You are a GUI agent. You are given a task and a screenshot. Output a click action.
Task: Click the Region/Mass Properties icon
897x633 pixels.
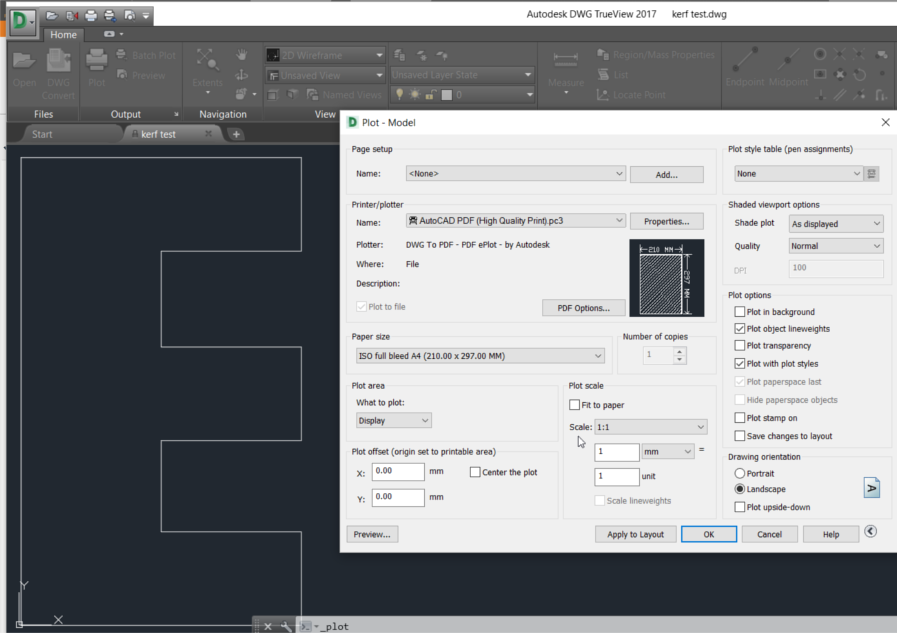[602, 54]
